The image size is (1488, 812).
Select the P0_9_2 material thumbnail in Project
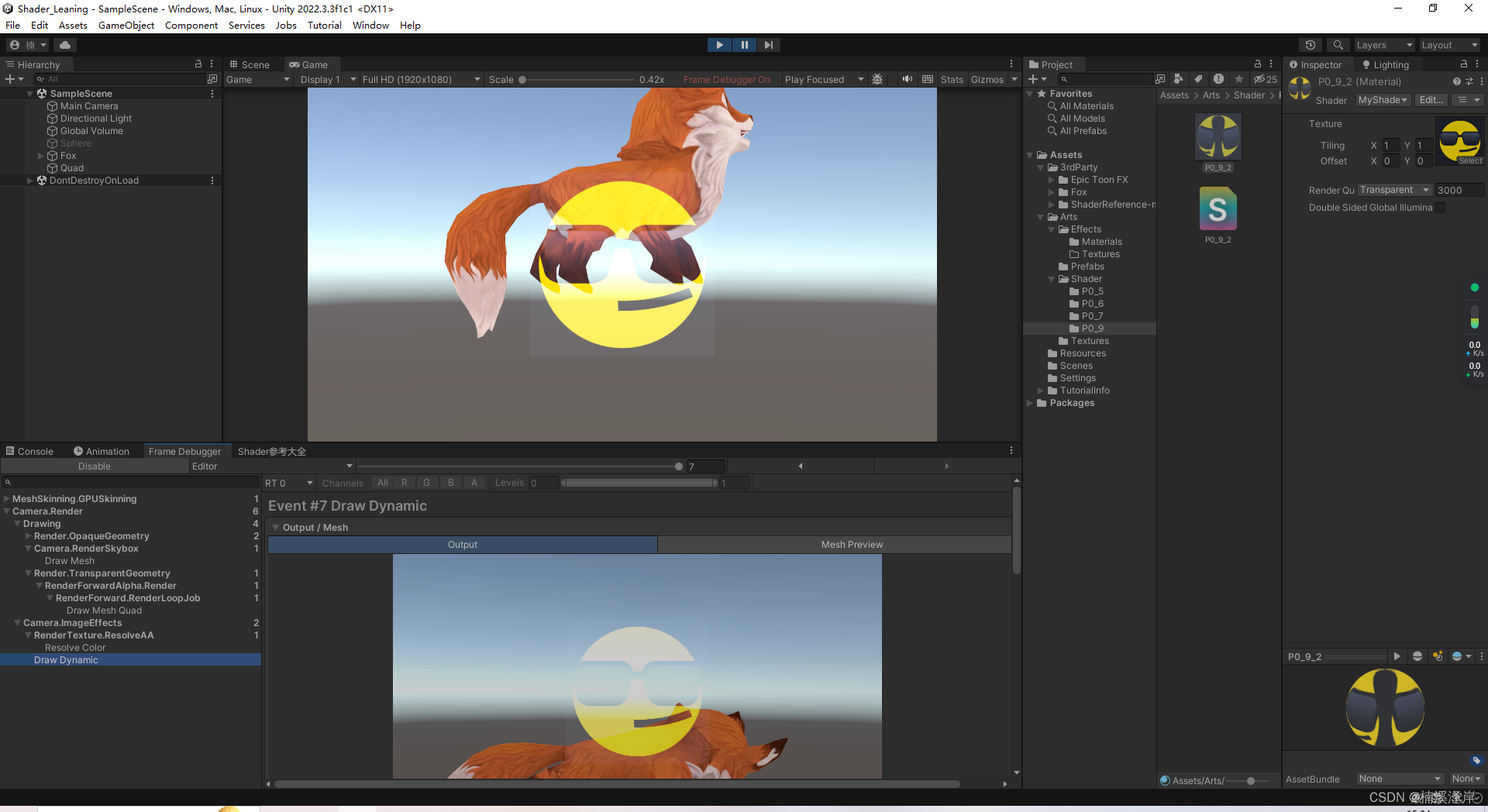click(1218, 136)
